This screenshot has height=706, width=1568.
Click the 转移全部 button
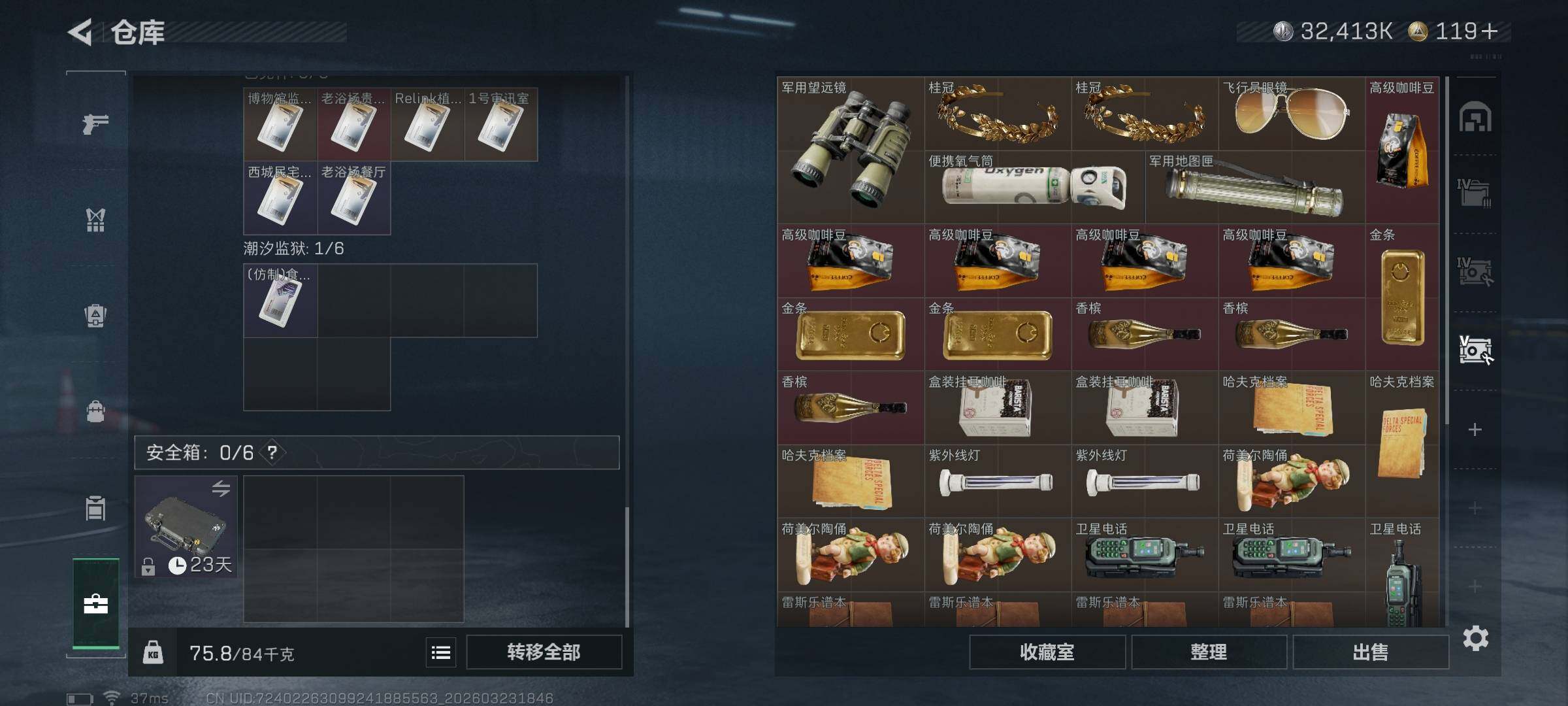[x=544, y=652]
